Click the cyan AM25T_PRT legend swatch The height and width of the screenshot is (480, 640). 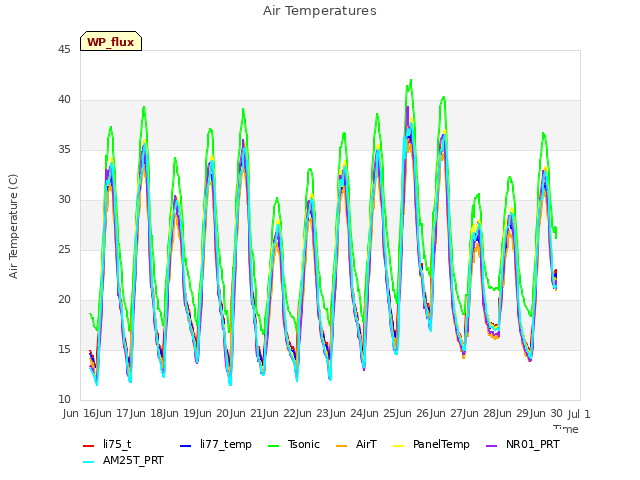click(x=89, y=462)
